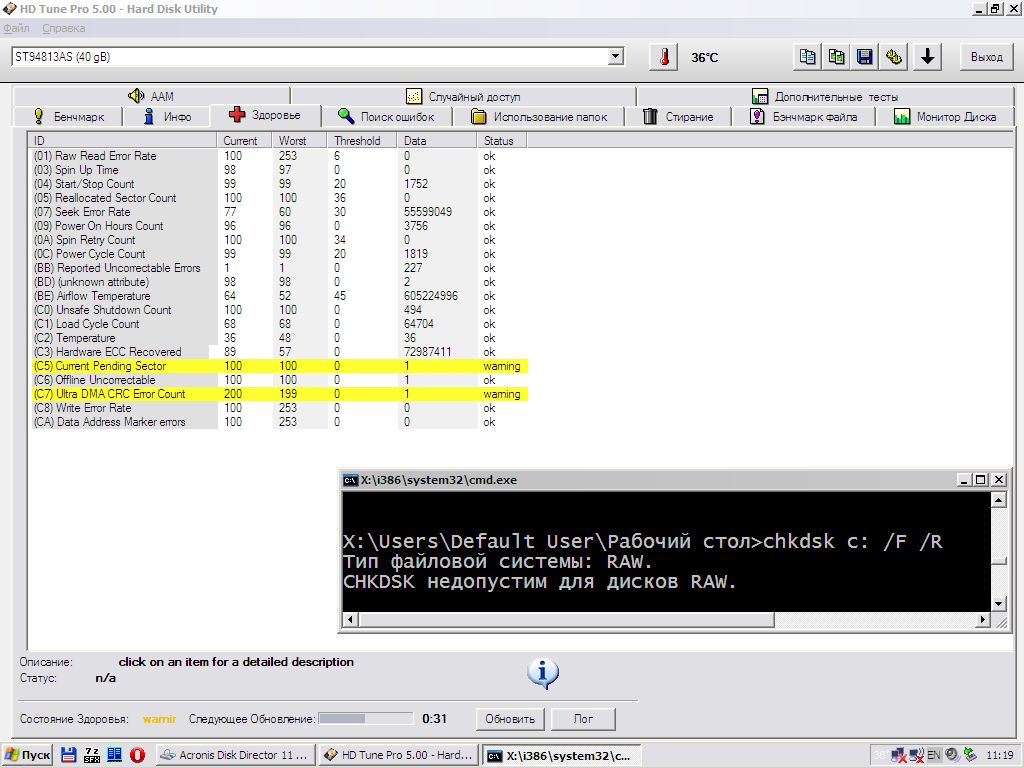Switch to the Бенчмарк tab

[68, 116]
